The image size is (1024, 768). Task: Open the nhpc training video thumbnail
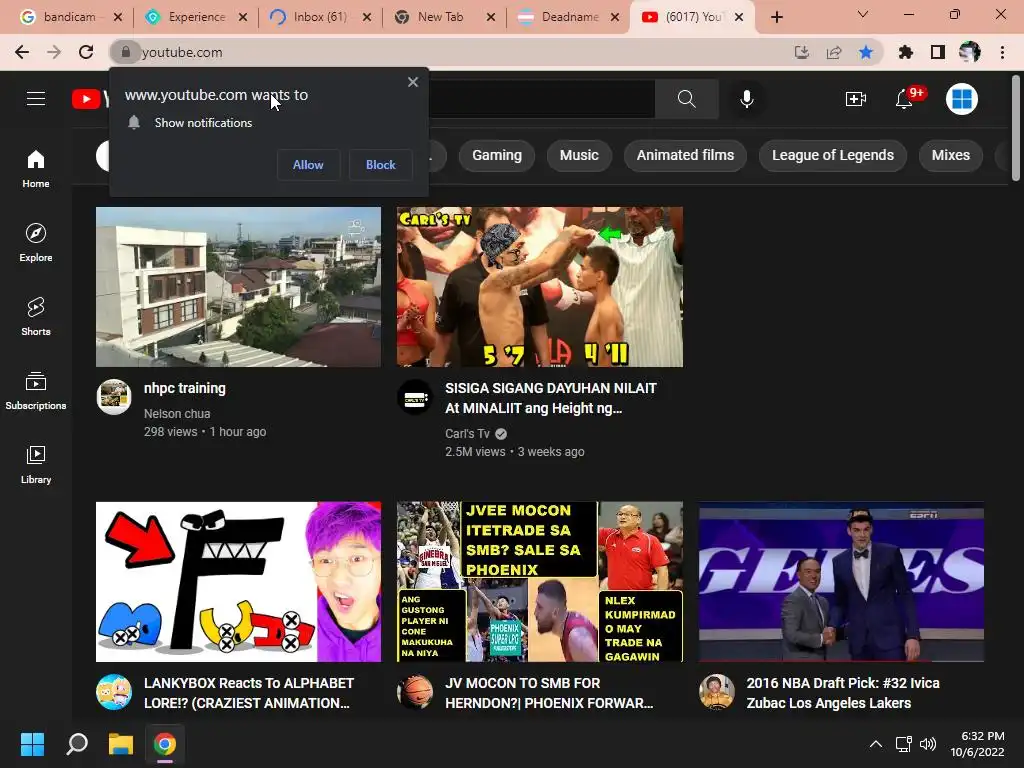coord(238,287)
